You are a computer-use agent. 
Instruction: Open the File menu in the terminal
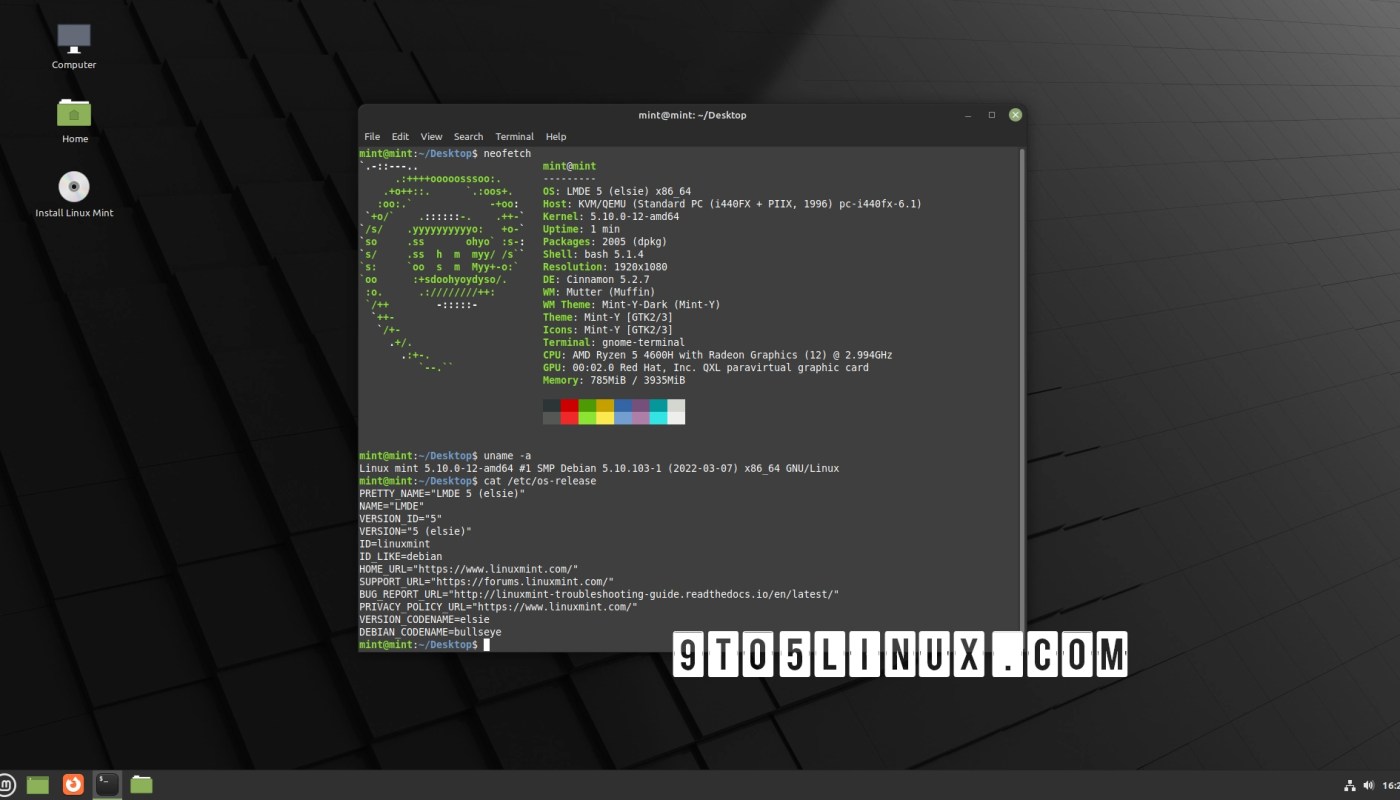(x=372, y=137)
